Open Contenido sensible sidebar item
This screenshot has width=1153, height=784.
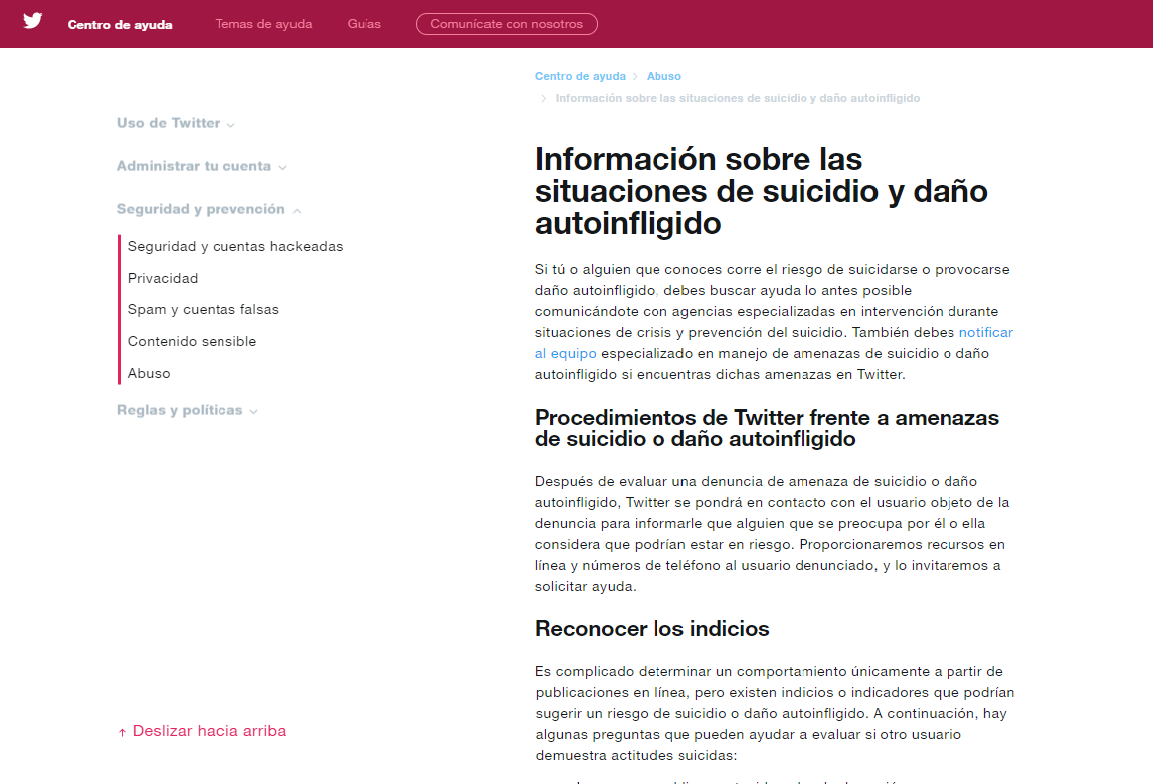click(x=192, y=341)
